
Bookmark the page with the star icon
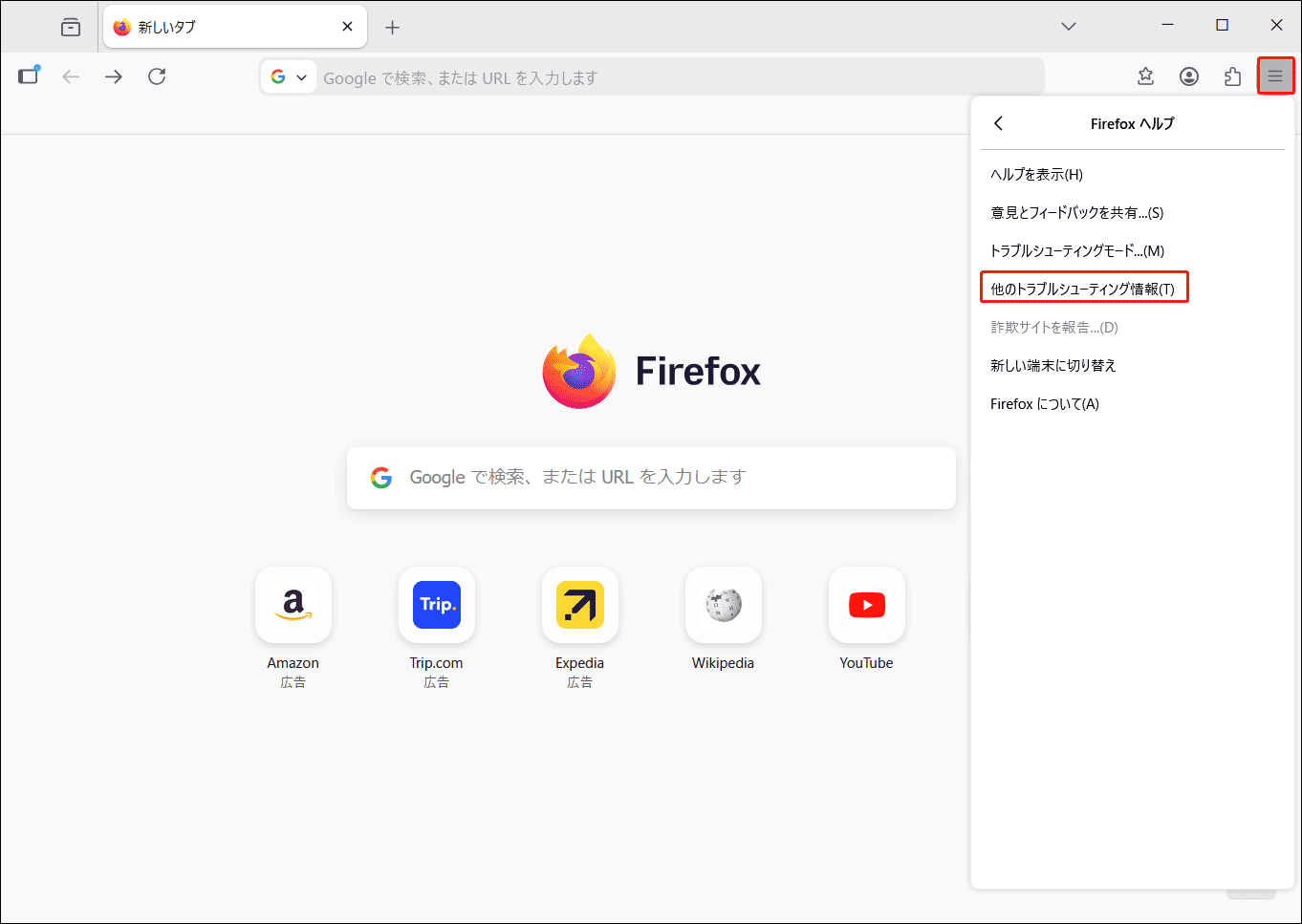tap(1146, 76)
